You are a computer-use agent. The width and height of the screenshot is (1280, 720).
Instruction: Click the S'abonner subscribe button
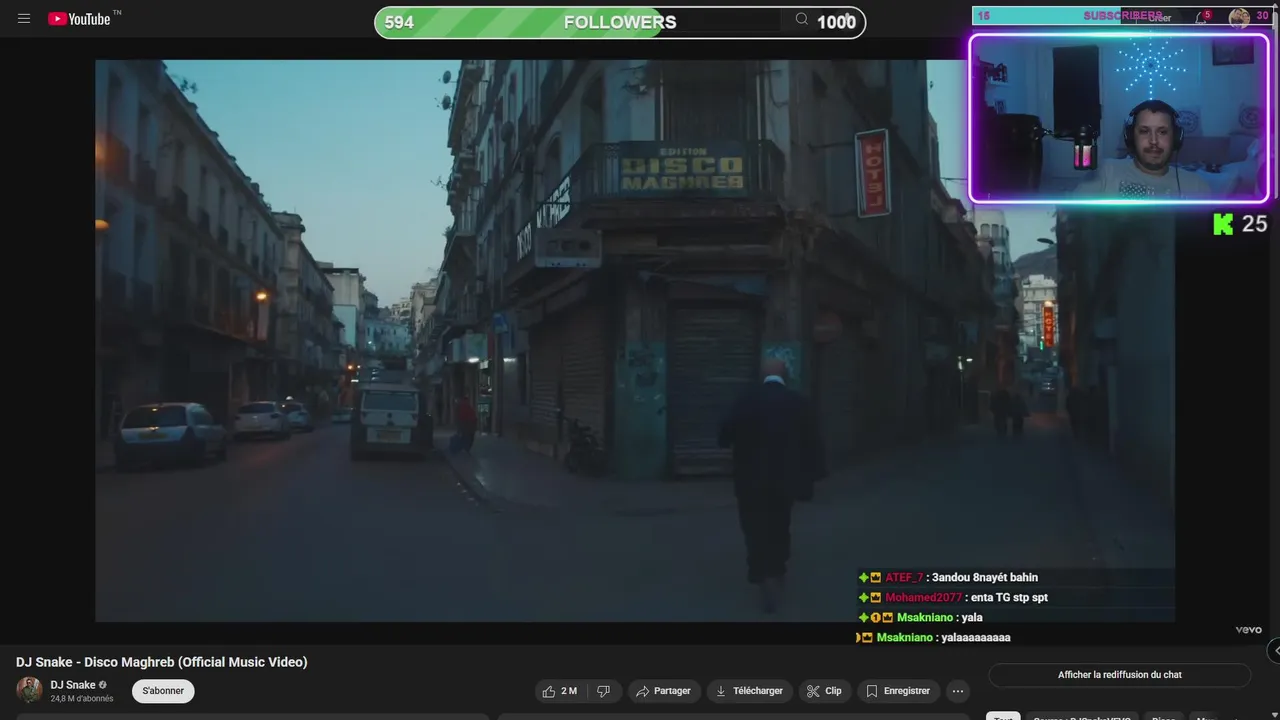click(x=163, y=691)
